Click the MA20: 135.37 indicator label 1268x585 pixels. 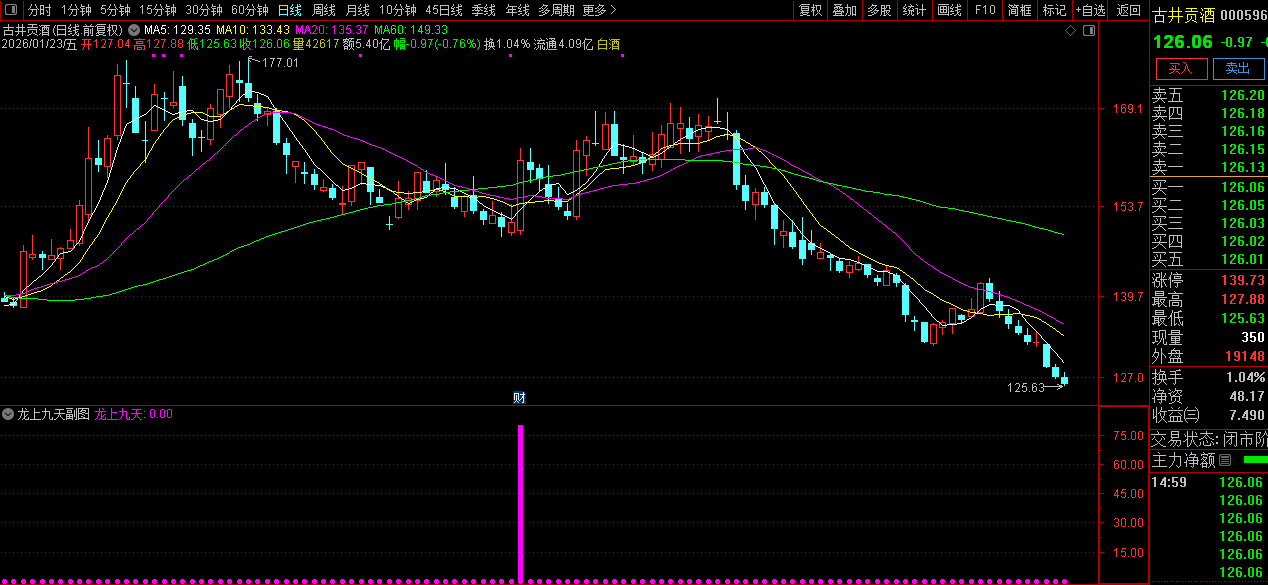point(331,30)
